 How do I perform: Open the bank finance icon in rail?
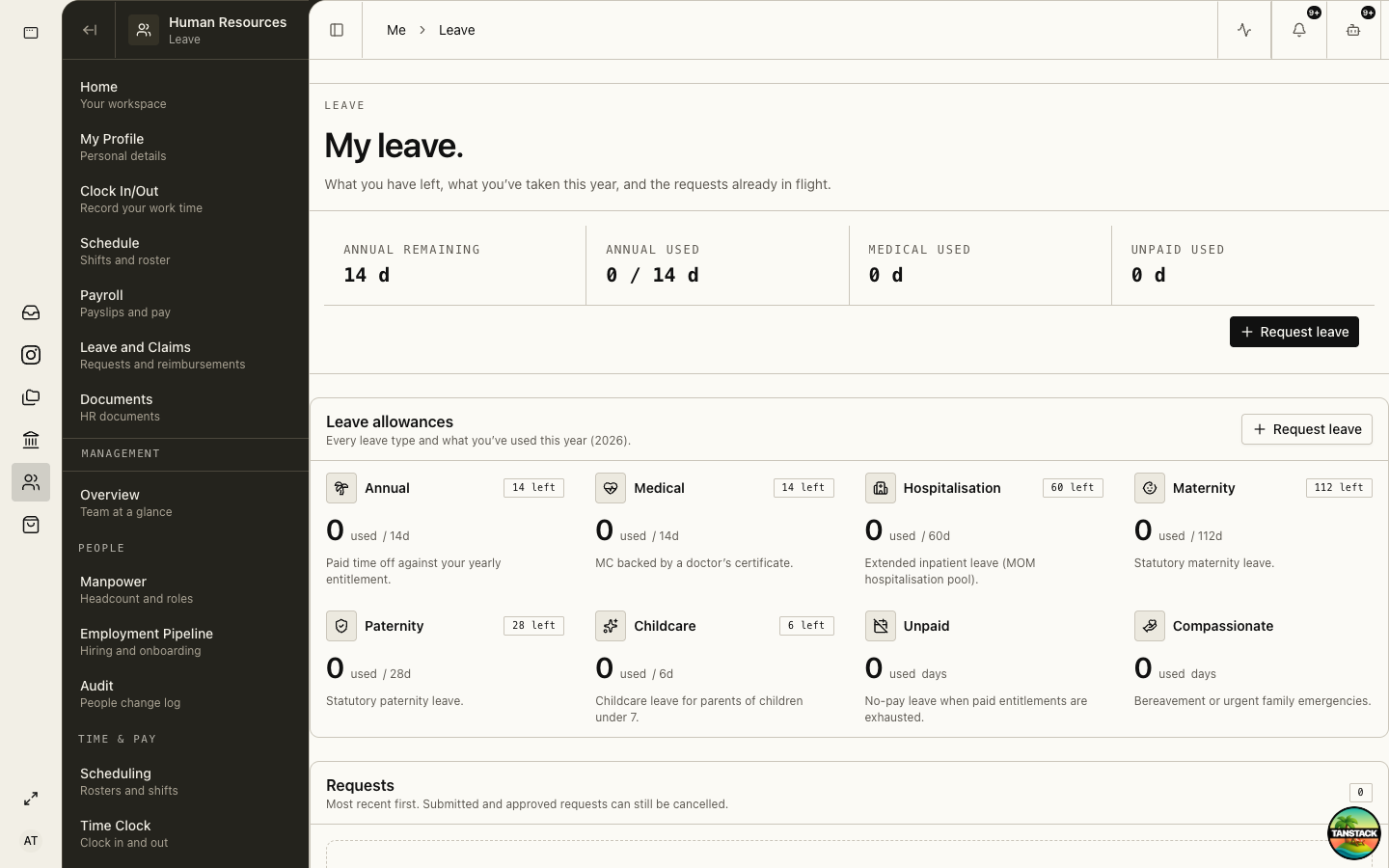31,440
